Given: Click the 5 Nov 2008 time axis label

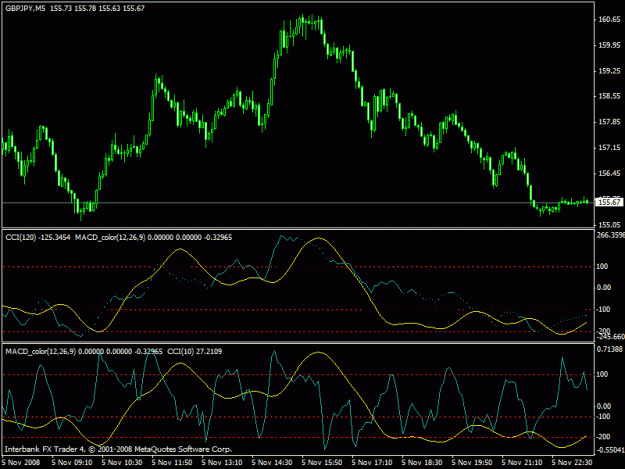Looking at the screenshot, I should [21, 463].
